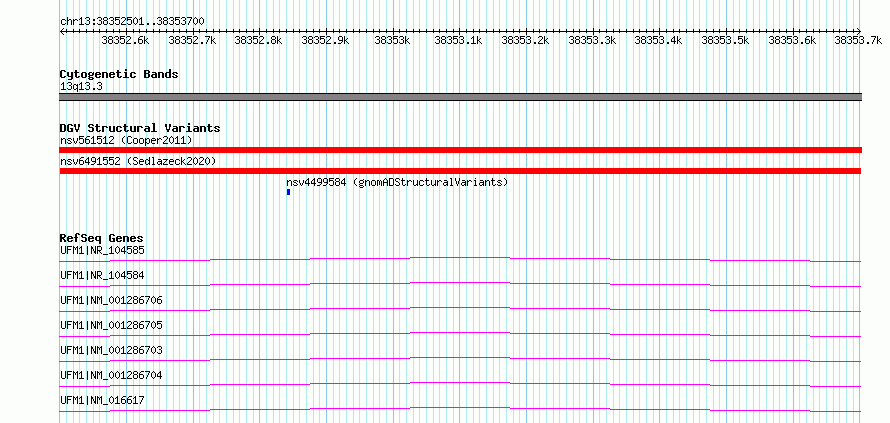
Task: Select transcript UFM1|NM_001286706 label
Action: (x=111, y=300)
